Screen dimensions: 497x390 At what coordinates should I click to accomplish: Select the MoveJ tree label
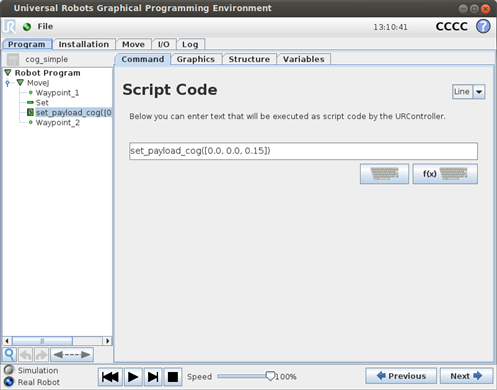pyautogui.click(x=38, y=83)
